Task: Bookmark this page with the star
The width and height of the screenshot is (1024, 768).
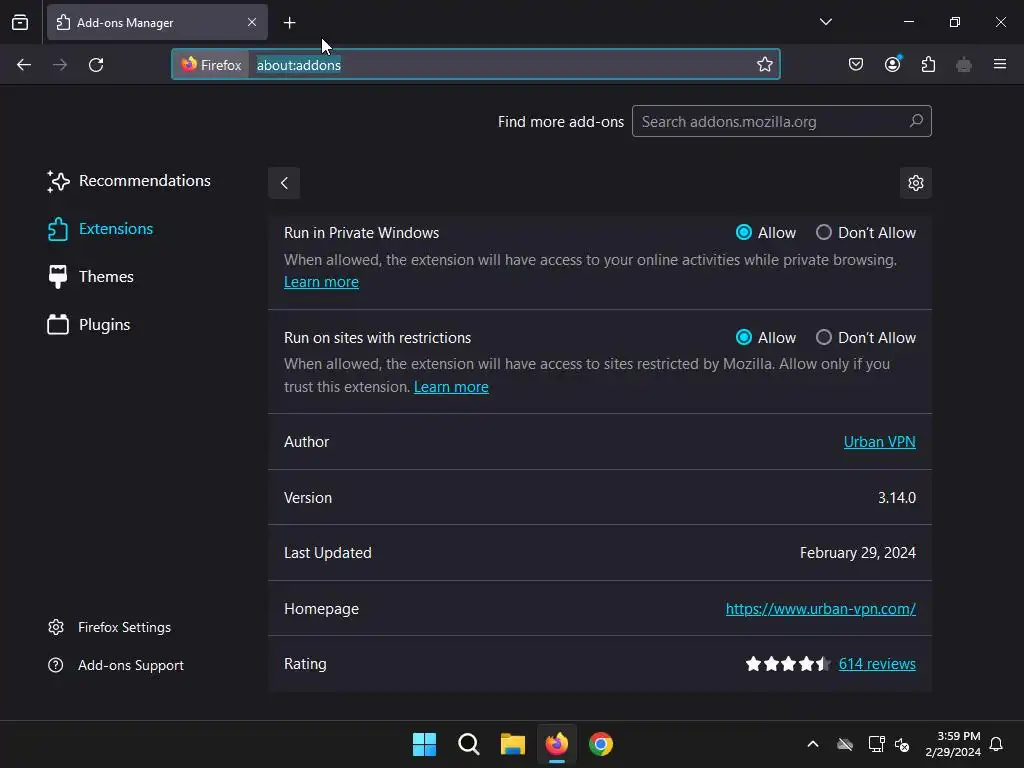Action: 765,64
